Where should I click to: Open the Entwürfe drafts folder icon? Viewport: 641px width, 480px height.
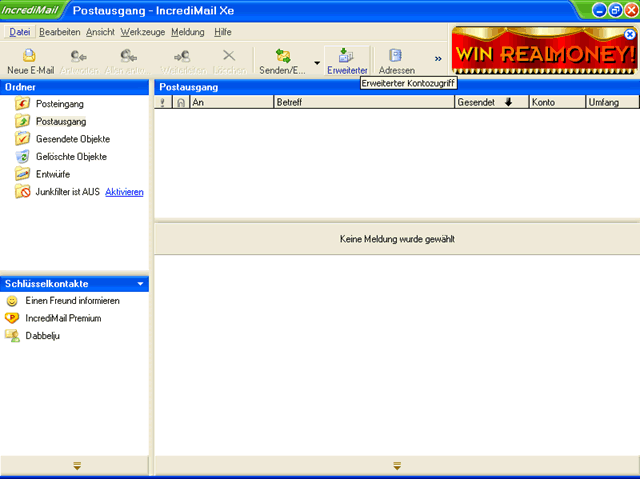tap(22, 174)
